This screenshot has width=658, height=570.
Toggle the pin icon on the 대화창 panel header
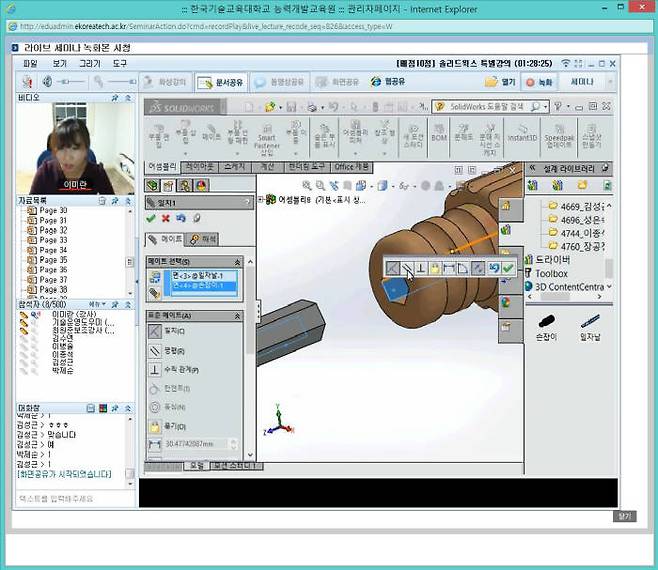(115, 408)
